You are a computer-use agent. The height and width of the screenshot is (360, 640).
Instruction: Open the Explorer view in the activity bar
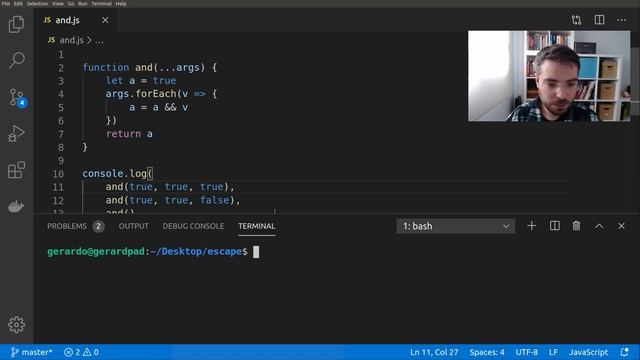tap(16, 24)
